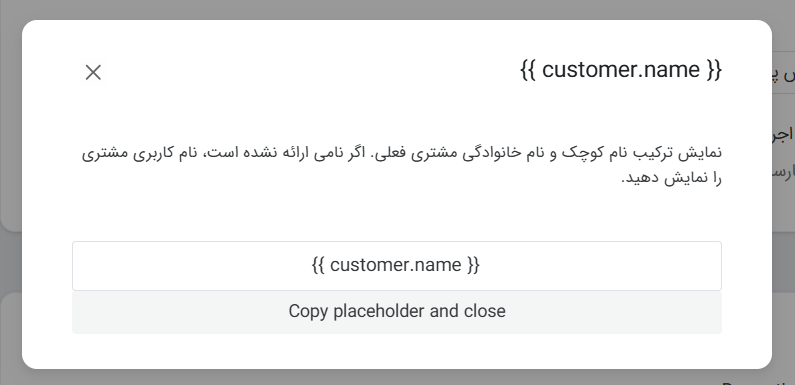The height and width of the screenshot is (385, 795).
Task: Click the closing braces inside placeholder field
Action: 473,265
